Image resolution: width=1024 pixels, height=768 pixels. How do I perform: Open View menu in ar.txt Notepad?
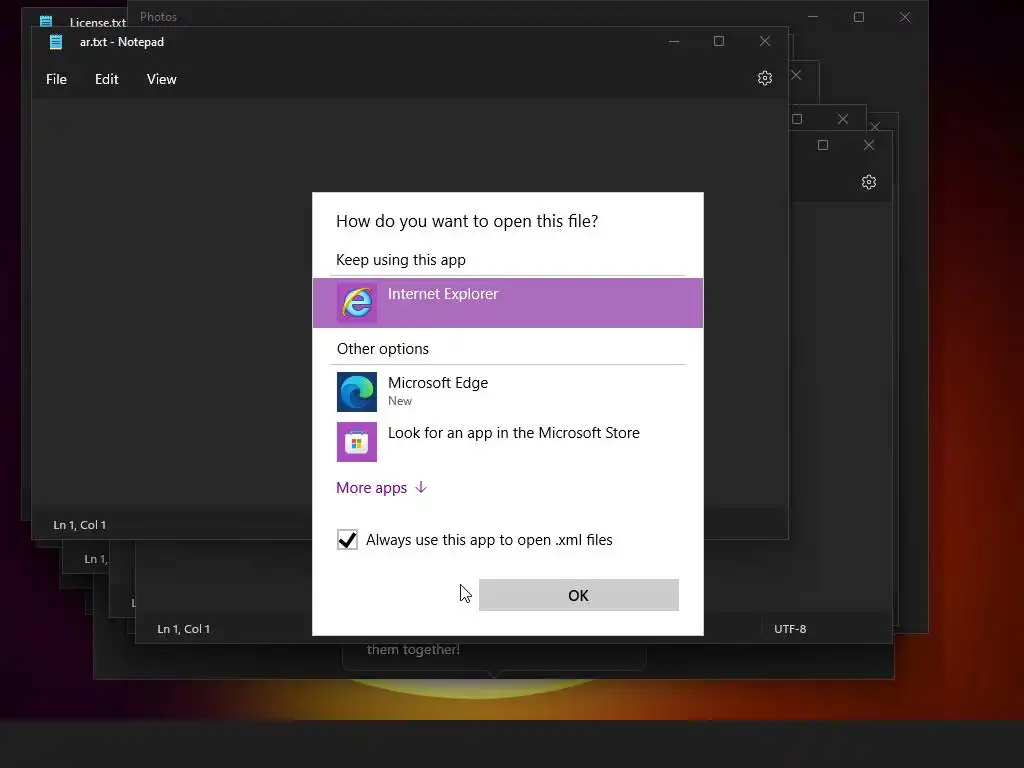[x=161, y=79]
